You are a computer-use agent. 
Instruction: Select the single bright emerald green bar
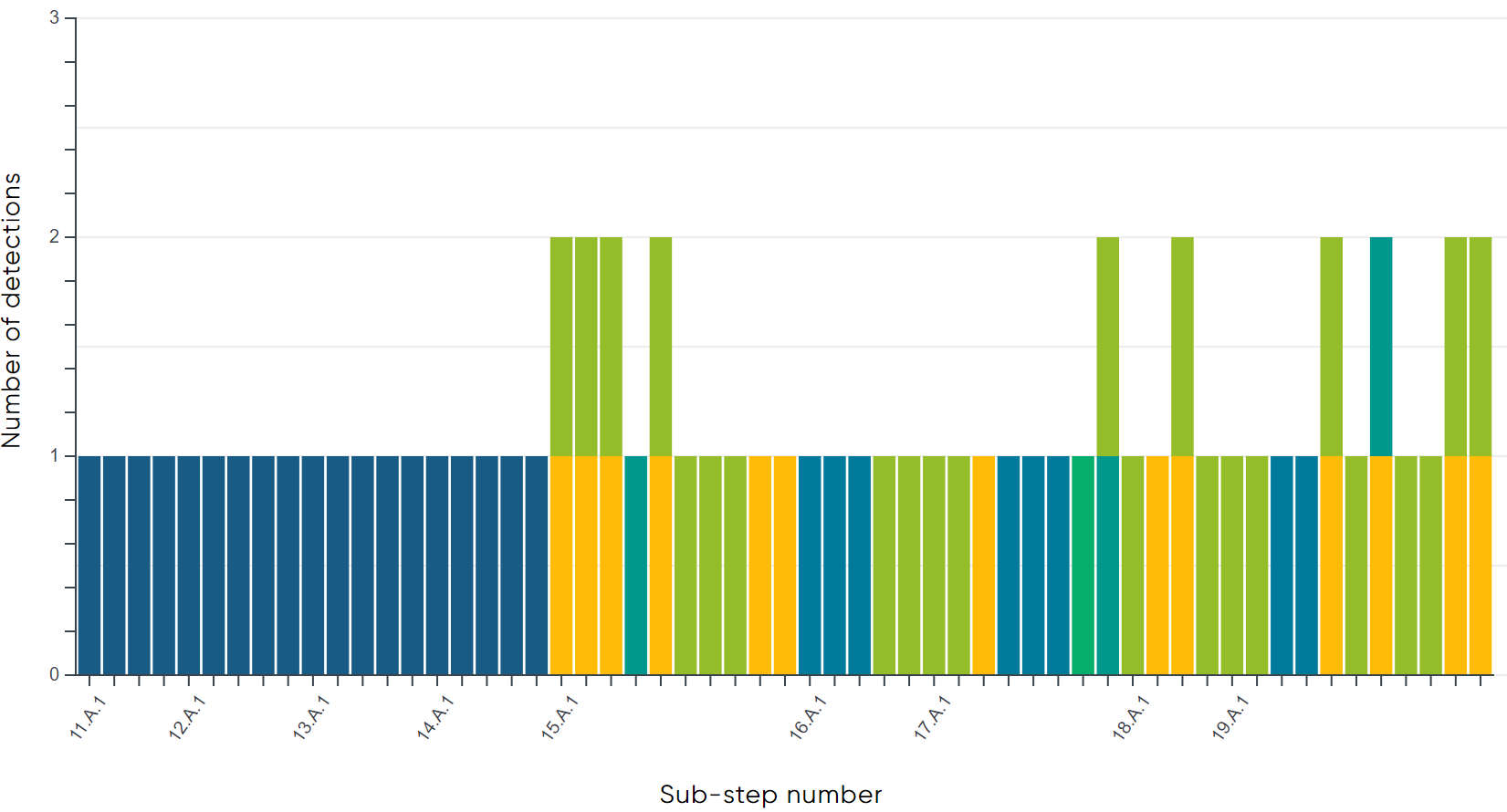[x=1083, y=566]
